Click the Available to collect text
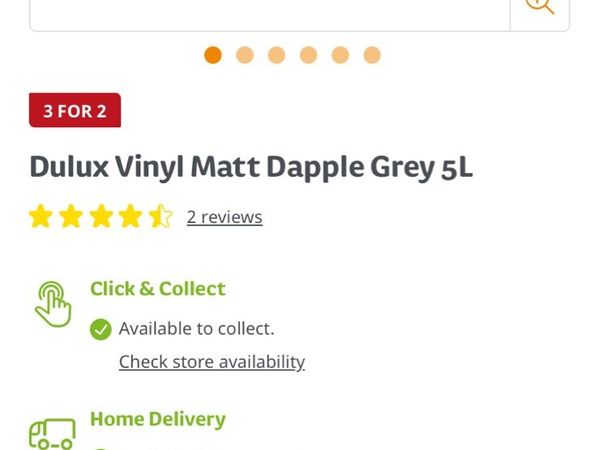This screenshot has width=600, height=450. tap(196, 328)
